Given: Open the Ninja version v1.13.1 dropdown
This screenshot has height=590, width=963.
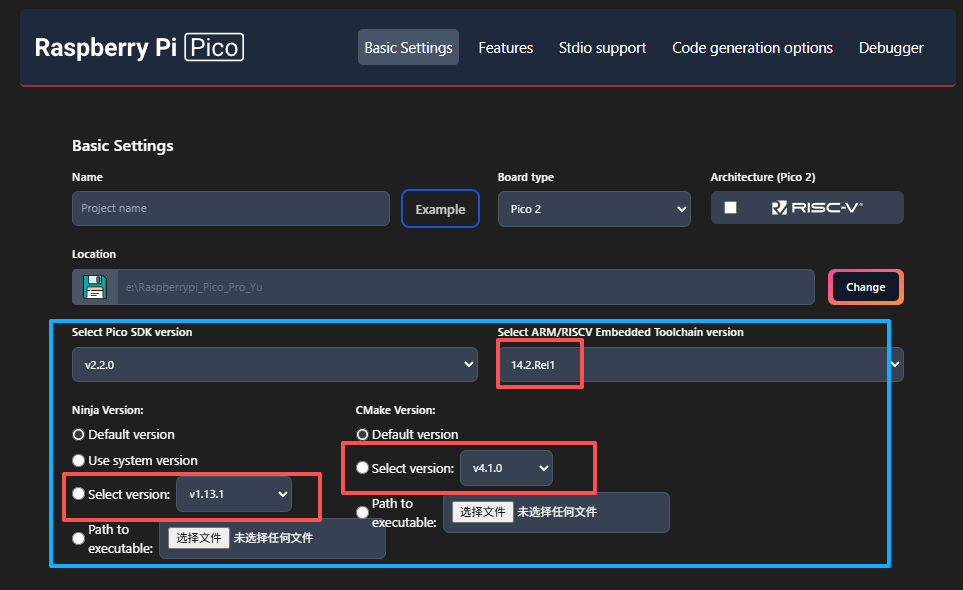Looking at the screenshot, I should [234, 494].
